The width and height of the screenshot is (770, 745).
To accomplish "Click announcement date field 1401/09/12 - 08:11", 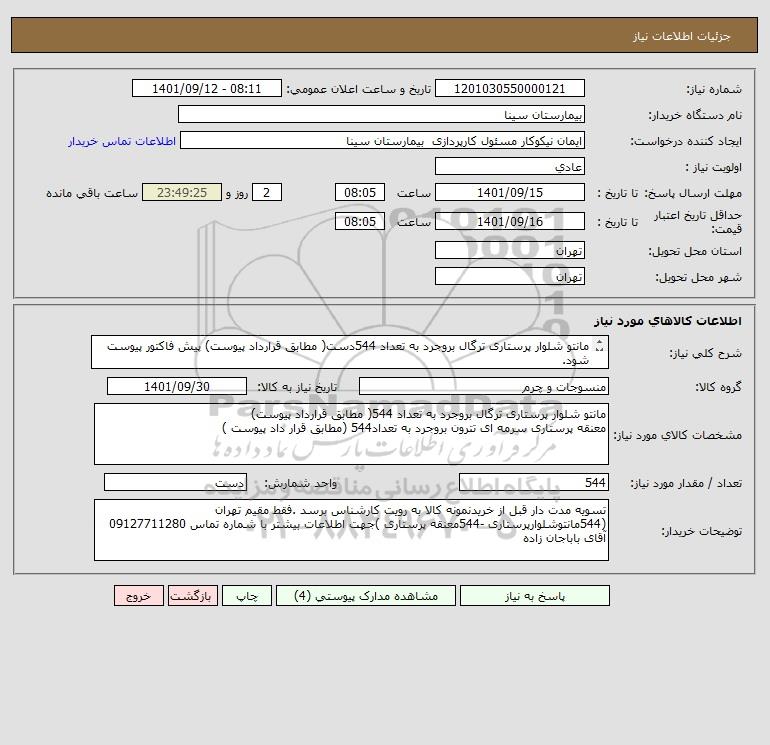I will click(x=207, y=88).
